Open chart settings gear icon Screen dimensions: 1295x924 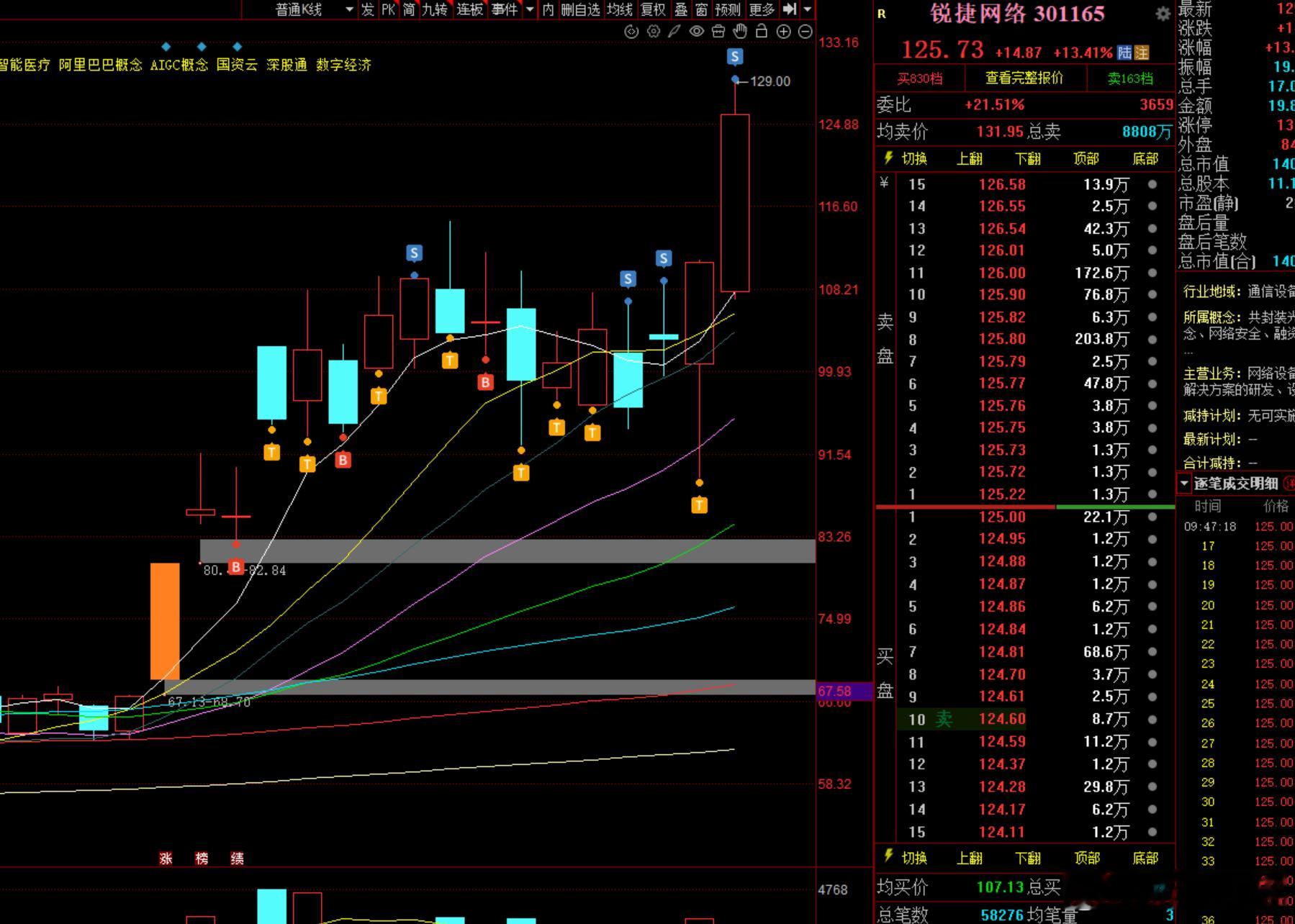(x=653, y=31)
